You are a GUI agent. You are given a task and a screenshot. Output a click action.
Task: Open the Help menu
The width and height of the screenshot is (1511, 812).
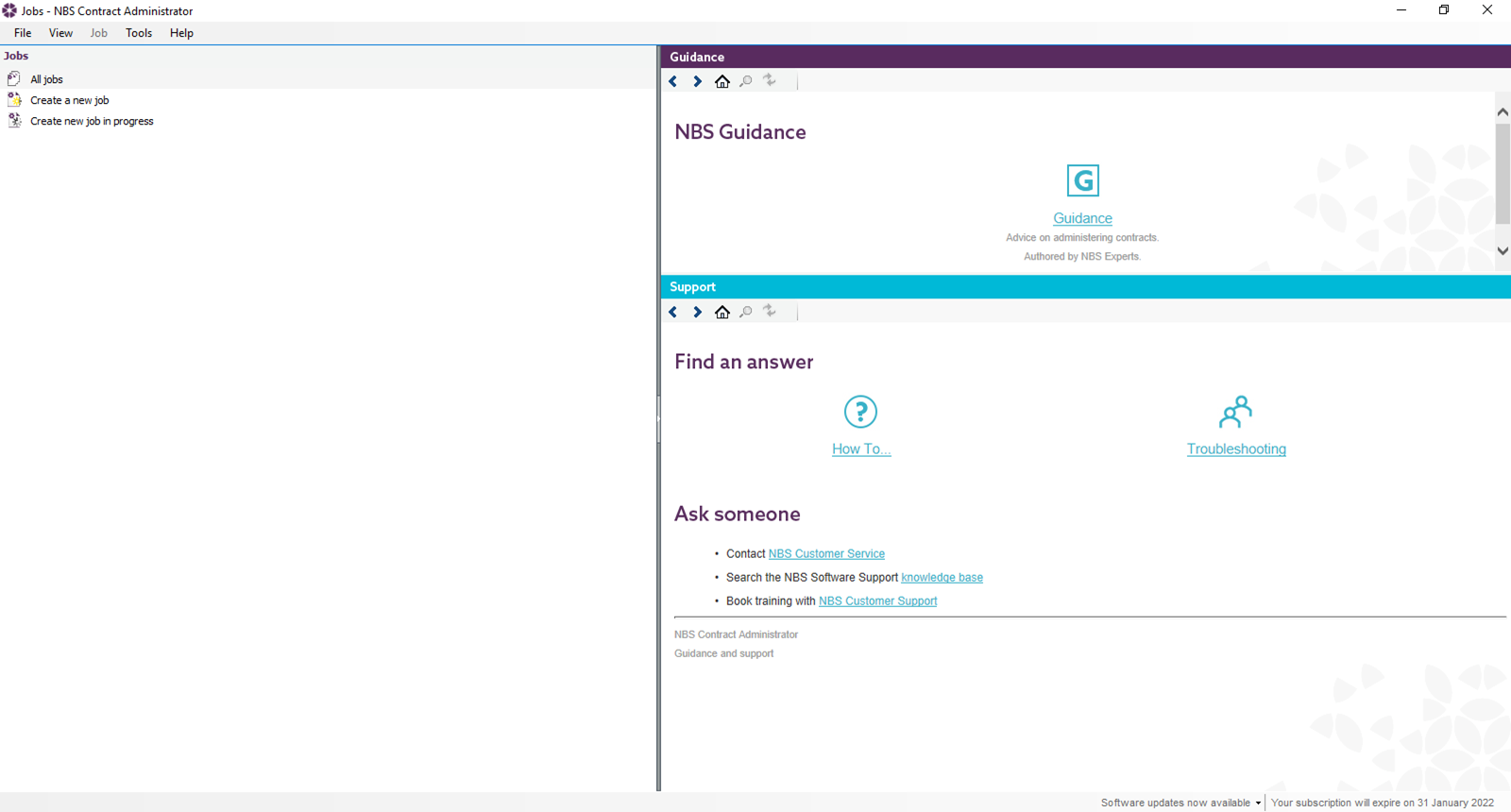click(x=181, y=33)
